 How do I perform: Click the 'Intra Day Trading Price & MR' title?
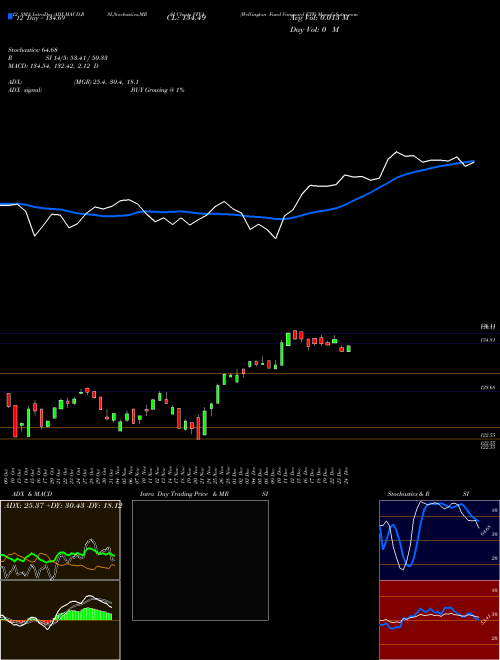coord(184,494)
